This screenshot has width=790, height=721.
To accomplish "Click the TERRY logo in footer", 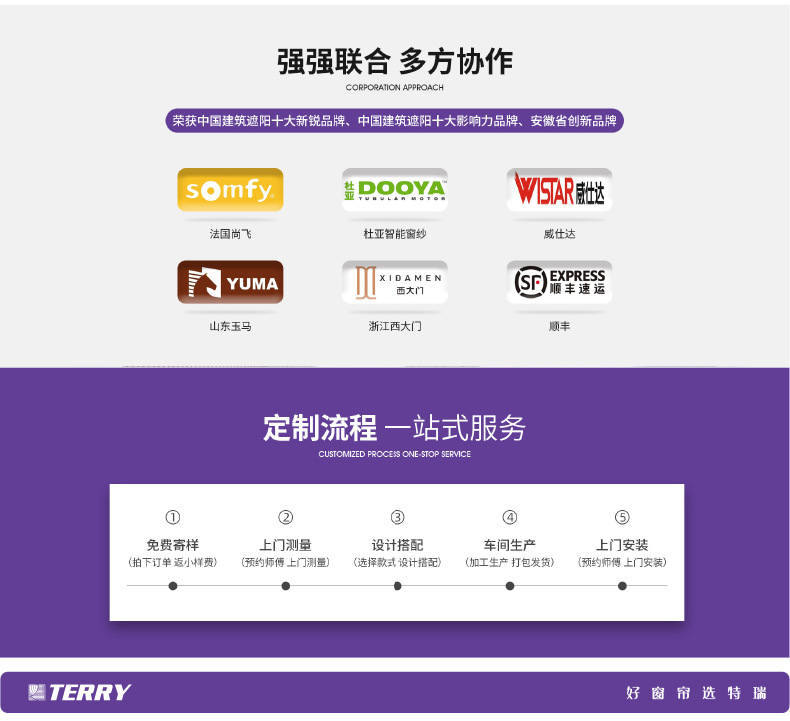I will (x=80, y=692).
